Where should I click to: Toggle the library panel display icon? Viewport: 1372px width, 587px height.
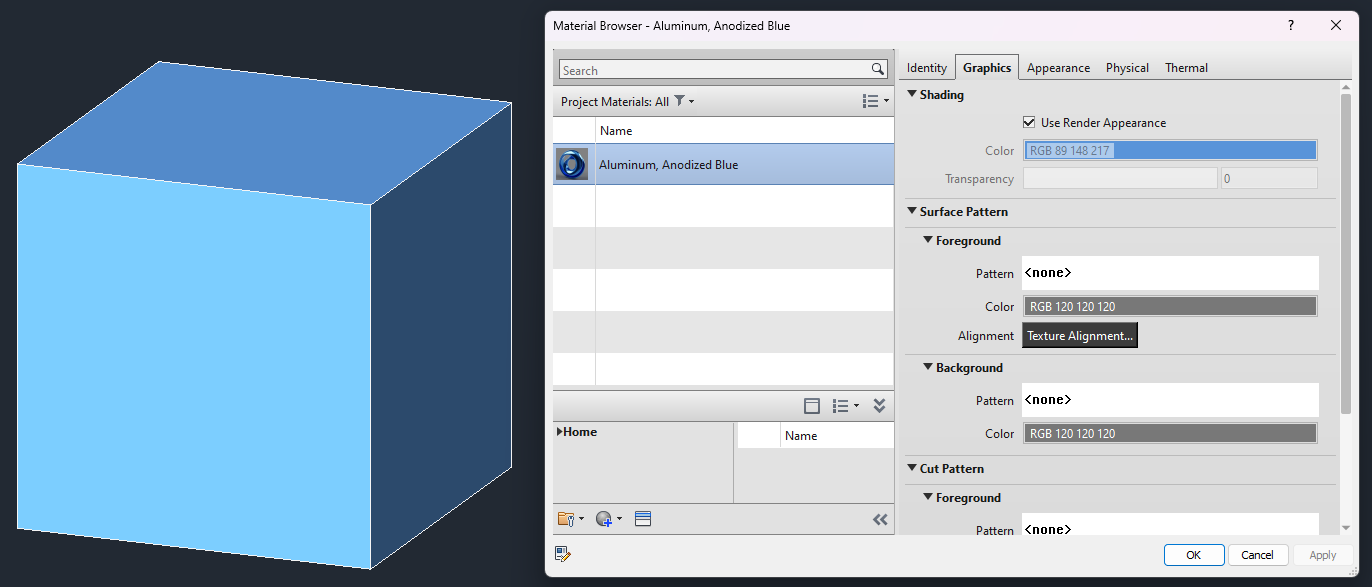click(x=811, y=405)
